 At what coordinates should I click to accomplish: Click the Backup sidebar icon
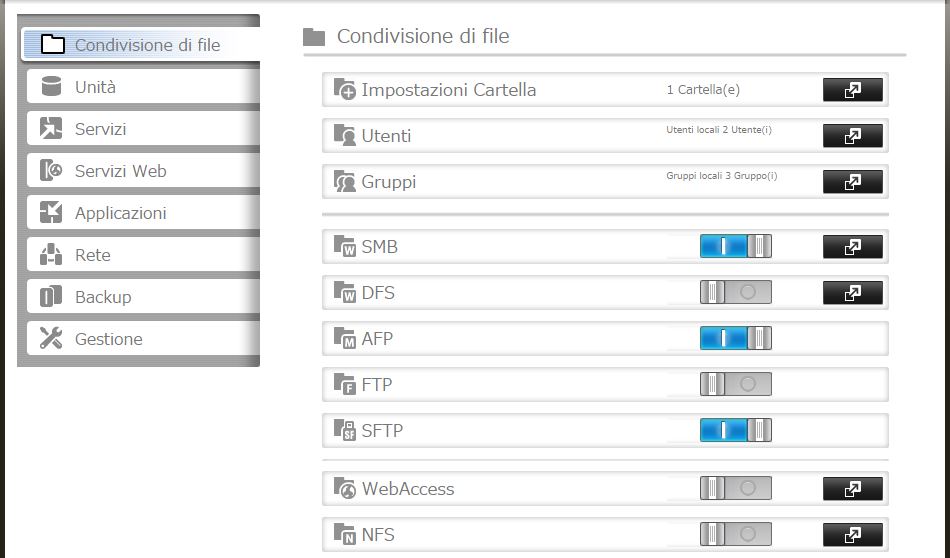click(51, 297)
